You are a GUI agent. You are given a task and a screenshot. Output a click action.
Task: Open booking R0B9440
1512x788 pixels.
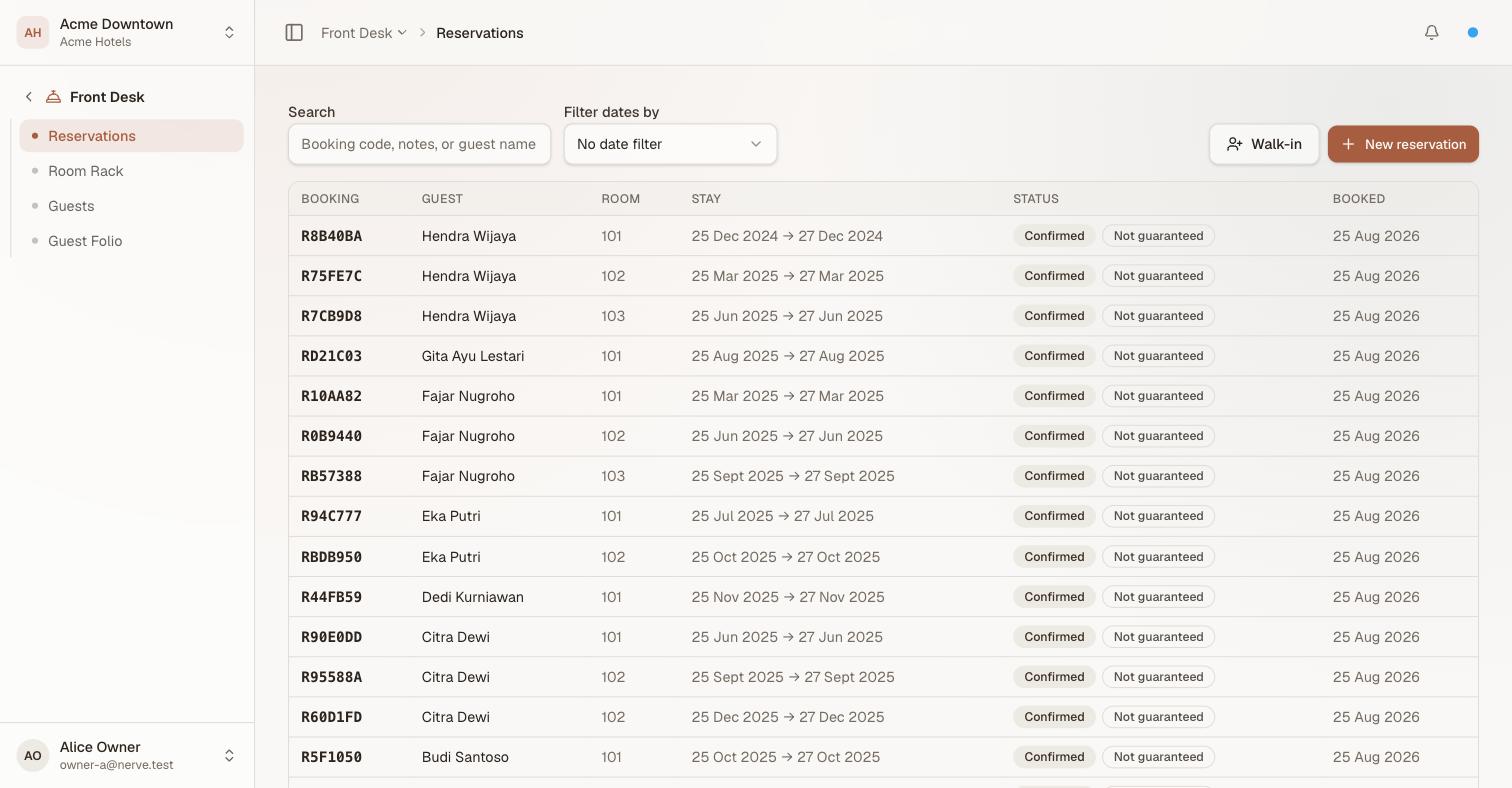pos(331,436)
